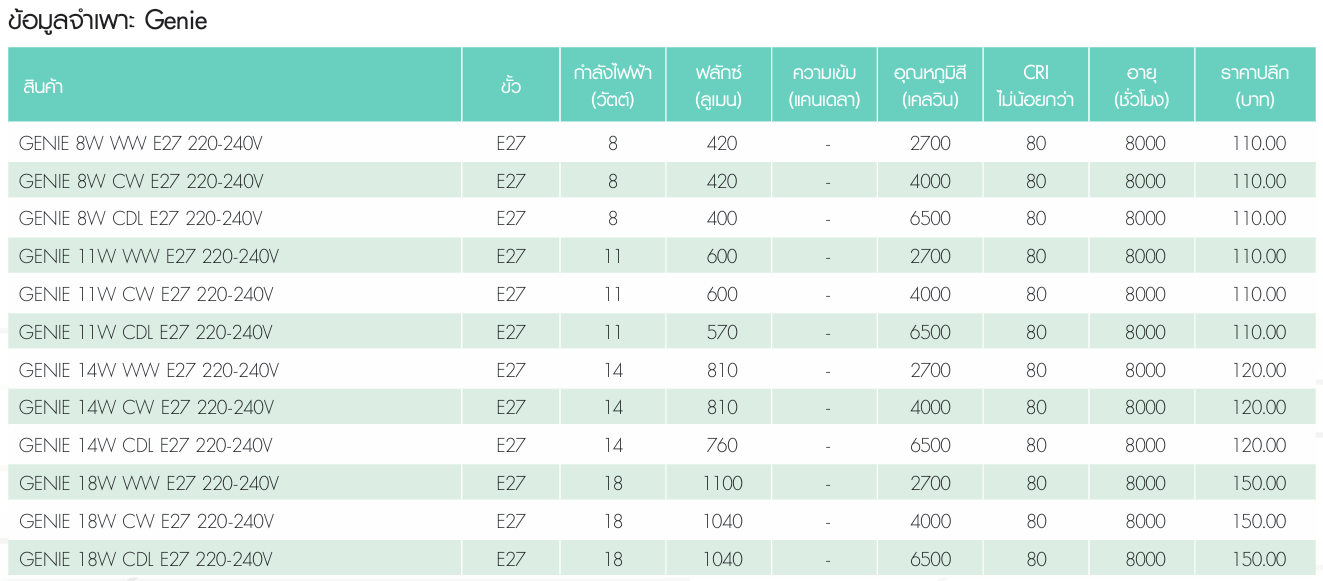The height and width of the screenshot is (581, 1323).
Task: Click the CRI ไม่น้อยกว่า header
Action: coord(1036,86)
